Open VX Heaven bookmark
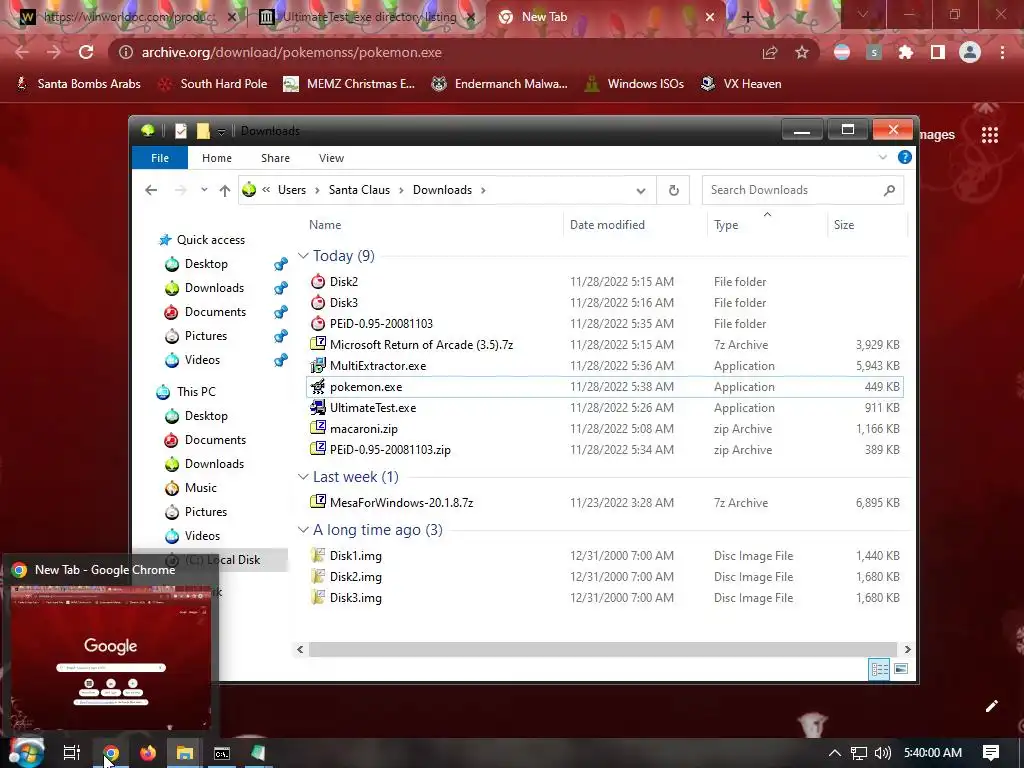 741,84
